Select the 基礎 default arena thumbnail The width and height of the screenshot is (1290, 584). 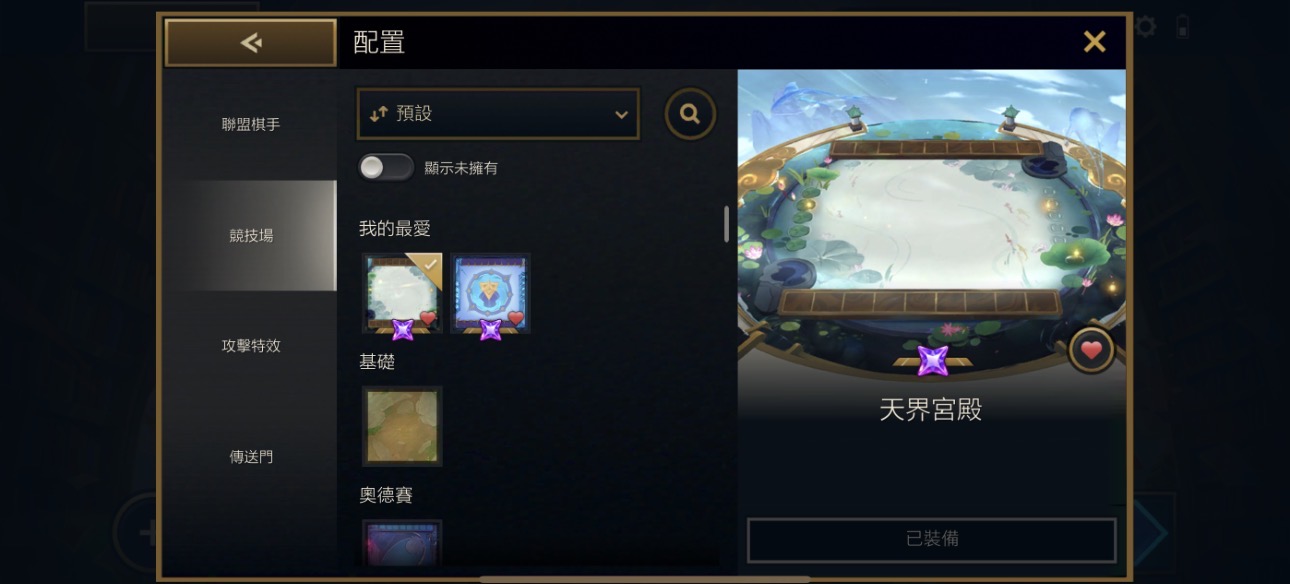[x=402, y=427]
